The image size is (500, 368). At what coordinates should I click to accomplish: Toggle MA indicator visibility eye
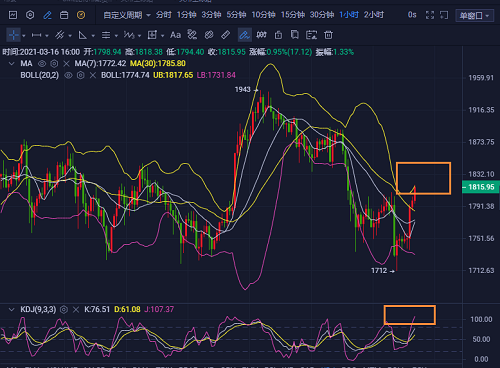click(42, 63)
